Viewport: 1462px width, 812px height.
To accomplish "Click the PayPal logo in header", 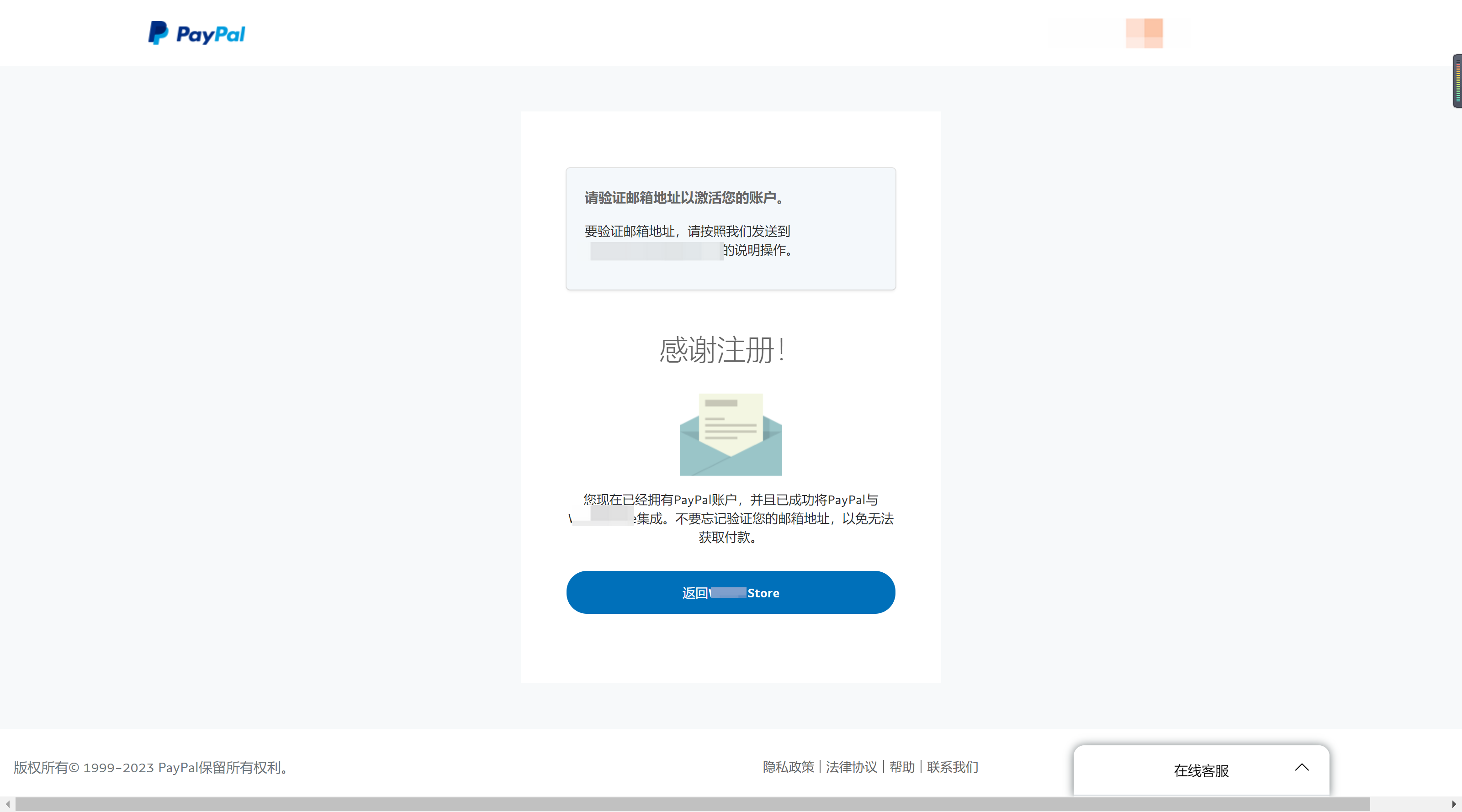I will pyautogui.click(x=196, y=33).
